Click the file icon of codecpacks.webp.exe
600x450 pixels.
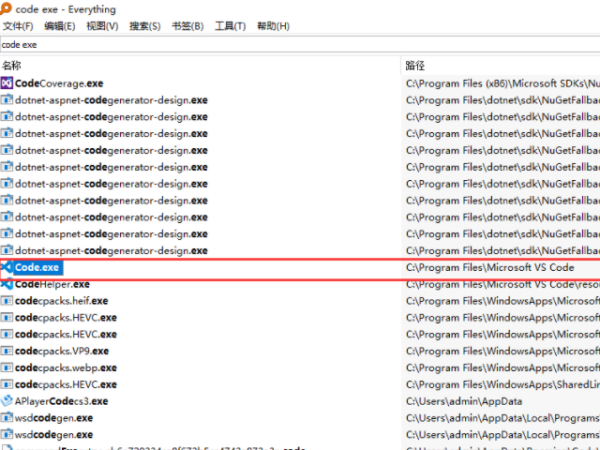(x=7, y=368)
